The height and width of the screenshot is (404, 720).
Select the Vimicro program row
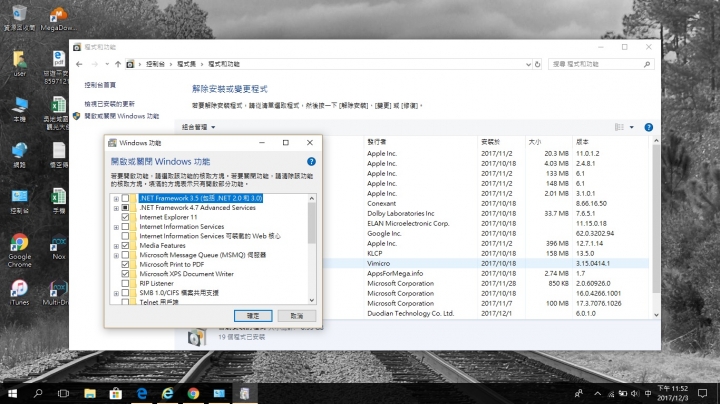click(x=486, y=264)
